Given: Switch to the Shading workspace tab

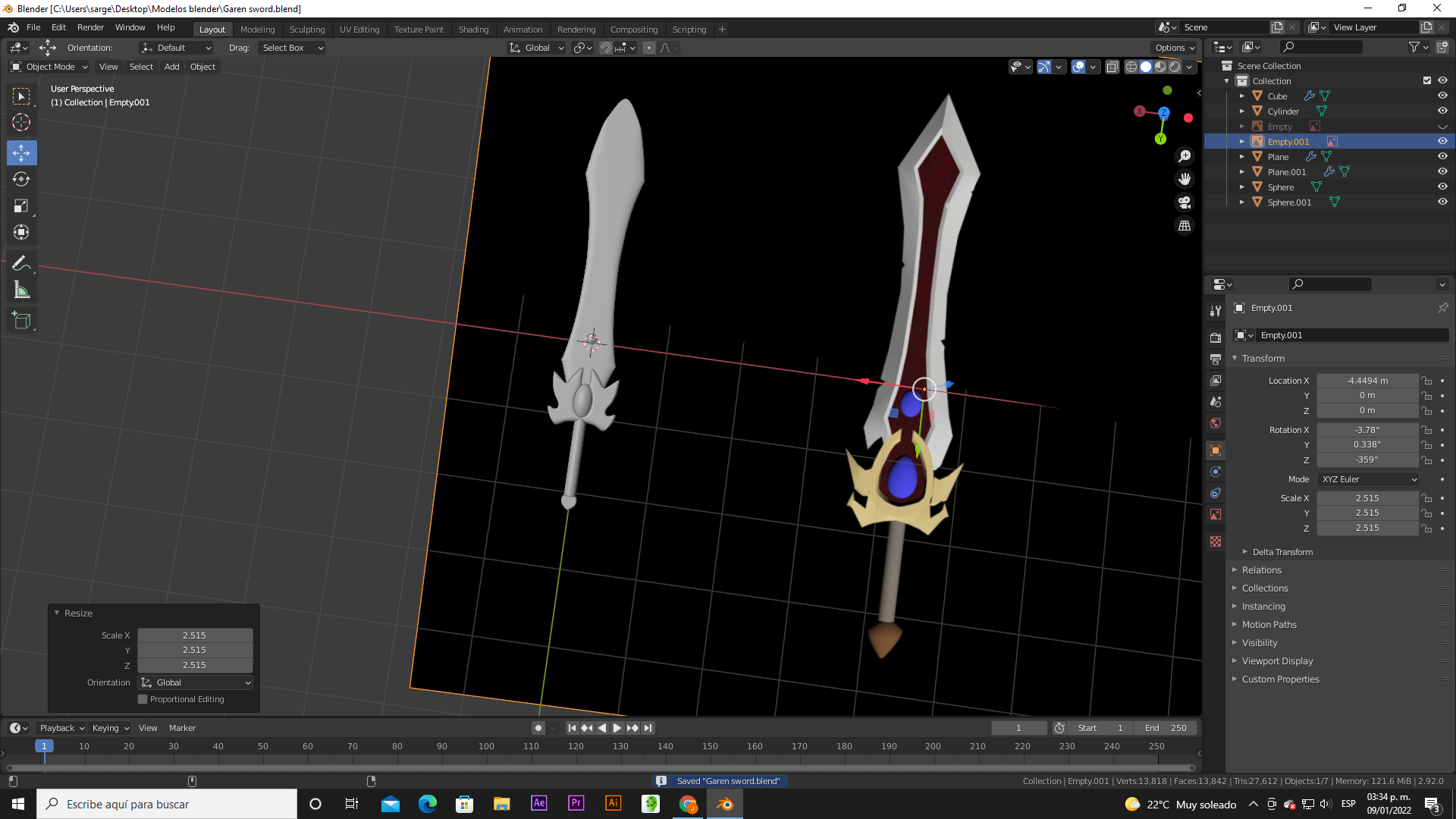Looking at the screenshot, I should 473,30.
